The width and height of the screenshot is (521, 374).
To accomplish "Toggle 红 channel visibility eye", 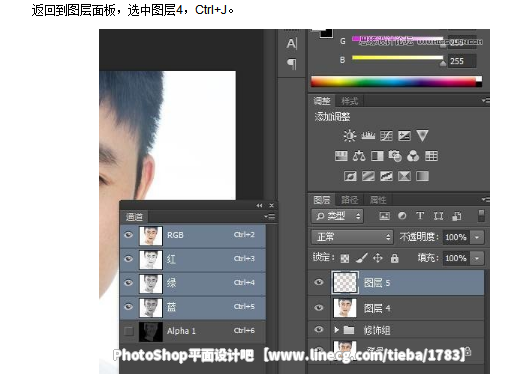I will (128, 259).
